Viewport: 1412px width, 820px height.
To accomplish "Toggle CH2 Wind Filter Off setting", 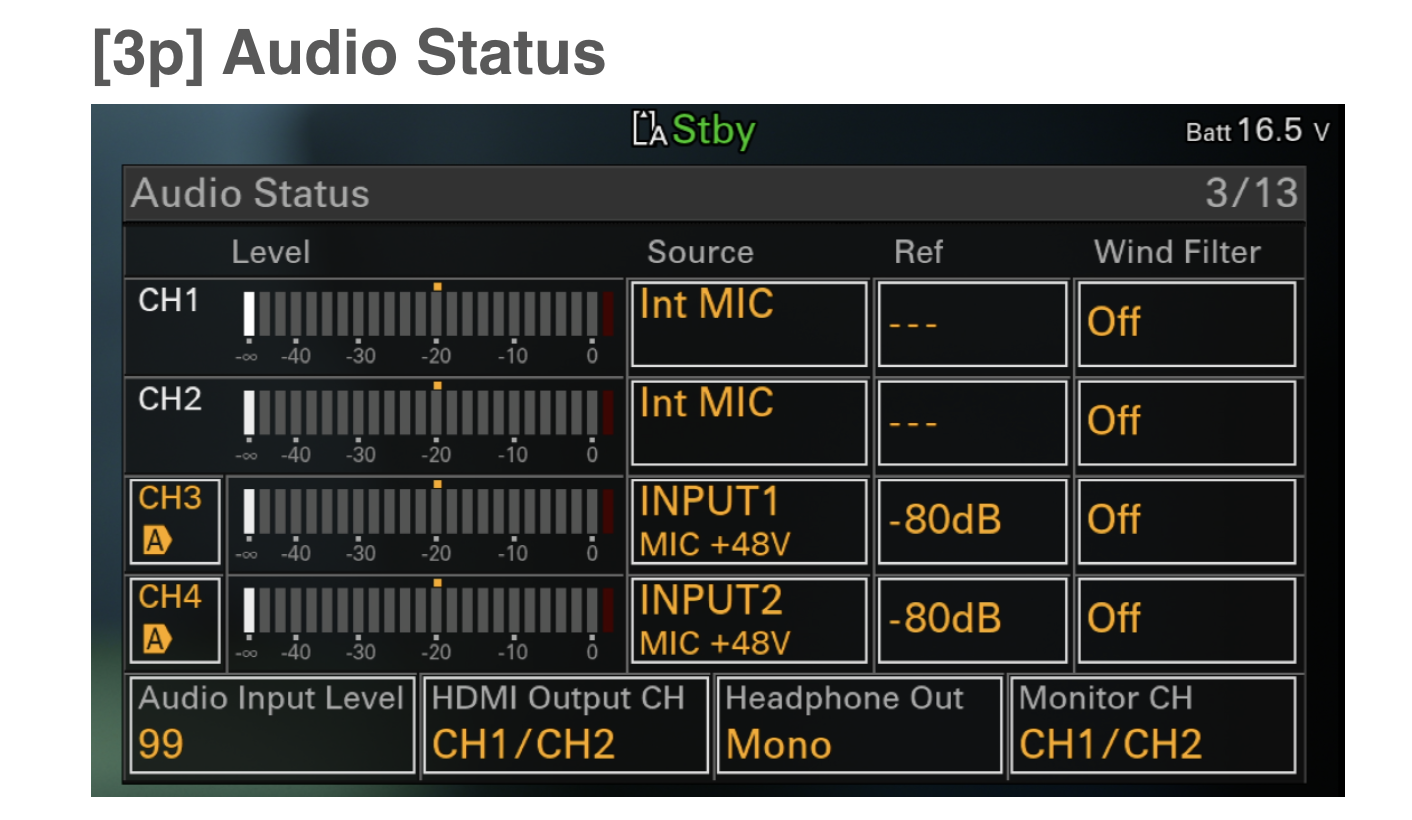I will [x=1186, y=422].
